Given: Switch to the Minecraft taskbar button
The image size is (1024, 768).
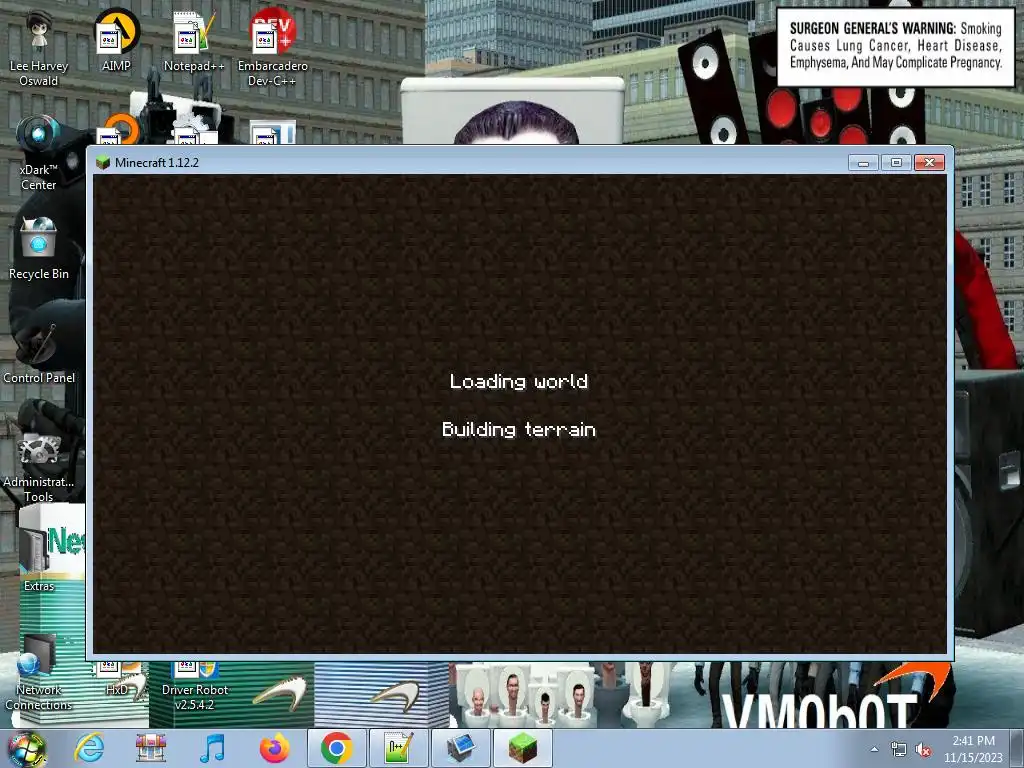Looking at the screenshot, I should pyautogui.click(x=523, y=748).
